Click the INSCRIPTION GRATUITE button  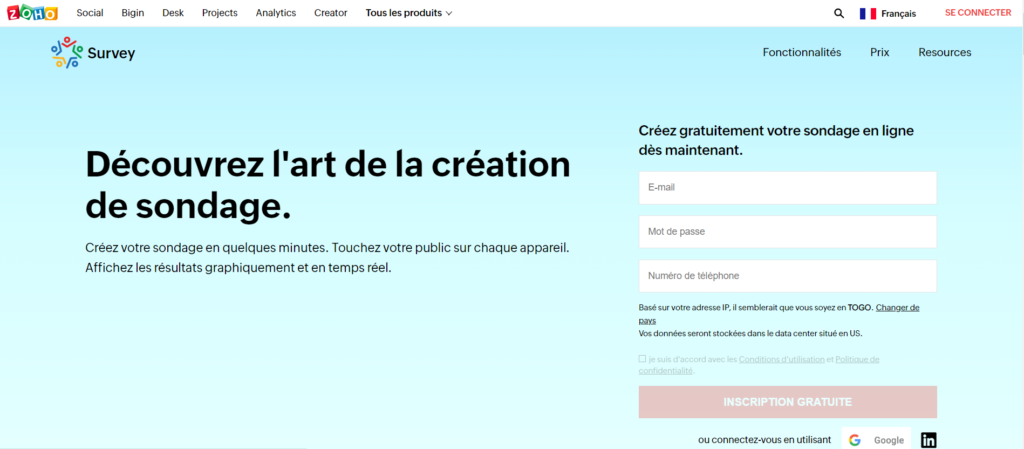pos(788,402)
